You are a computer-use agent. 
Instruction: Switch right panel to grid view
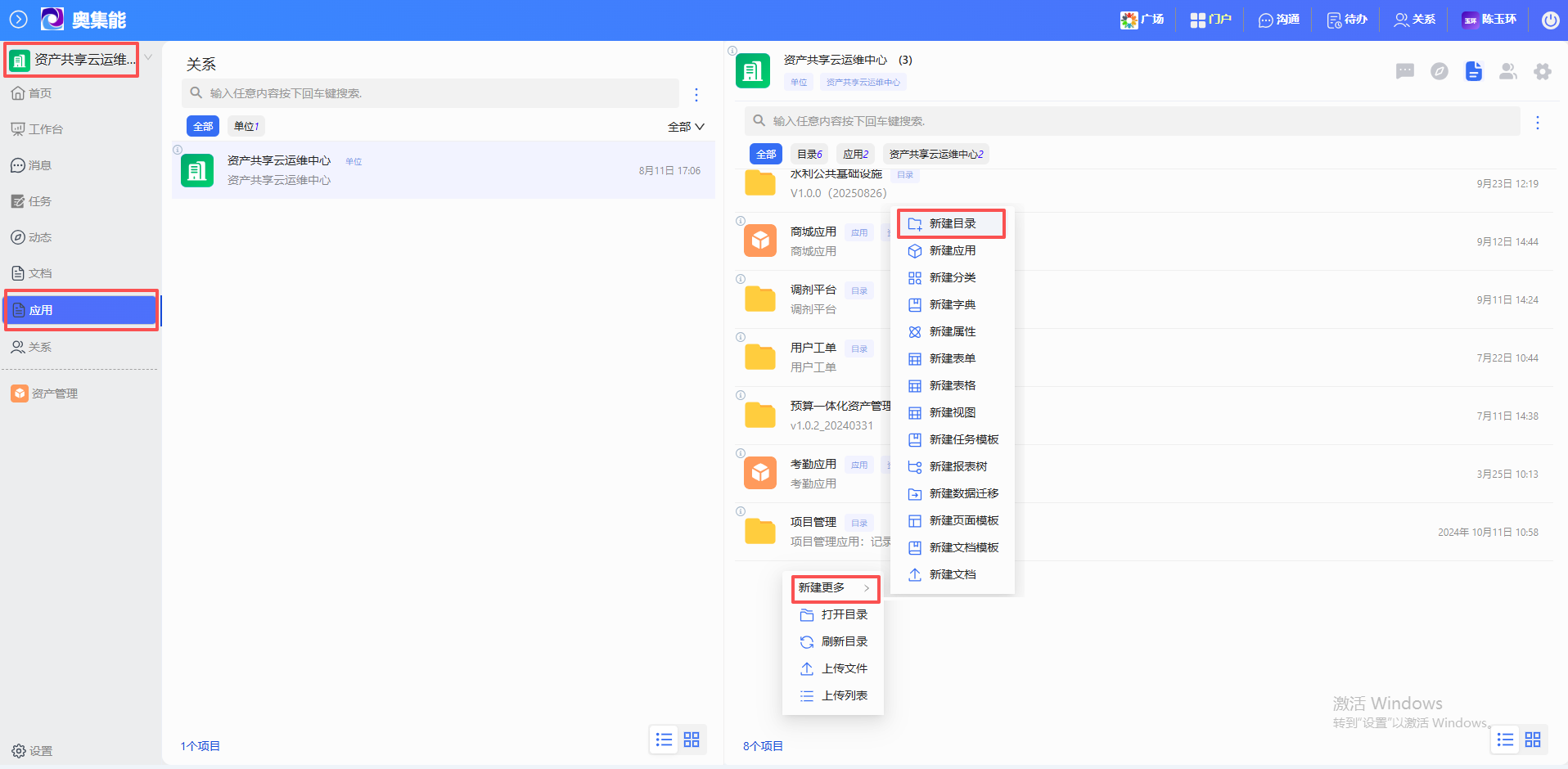(x=1532, y=740)
